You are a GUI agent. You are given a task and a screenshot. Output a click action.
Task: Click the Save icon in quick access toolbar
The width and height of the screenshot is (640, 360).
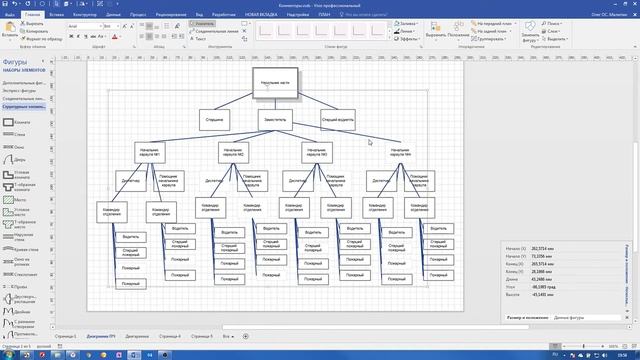tap(5, 4)
